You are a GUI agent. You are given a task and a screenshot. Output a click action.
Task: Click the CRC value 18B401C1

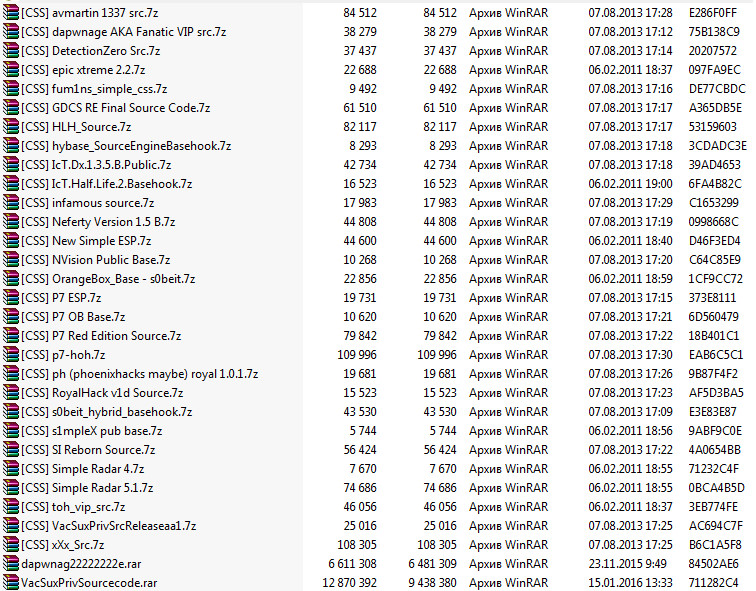tap(714, 336)
